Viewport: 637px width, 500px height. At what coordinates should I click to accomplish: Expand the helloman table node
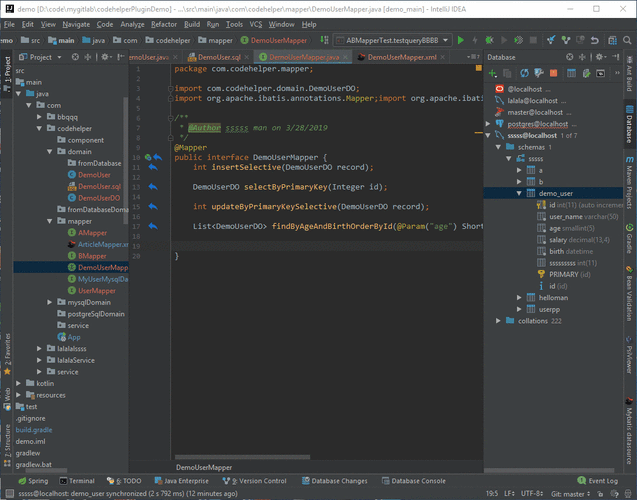(x=519, y=298)
